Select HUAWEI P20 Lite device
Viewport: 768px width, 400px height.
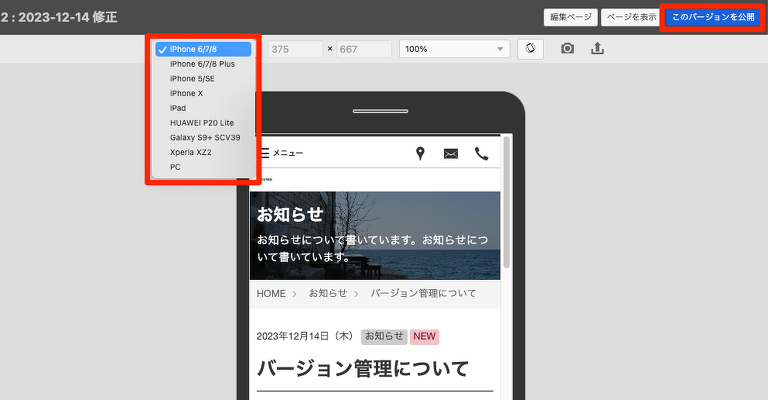click(x=201, y=122)
